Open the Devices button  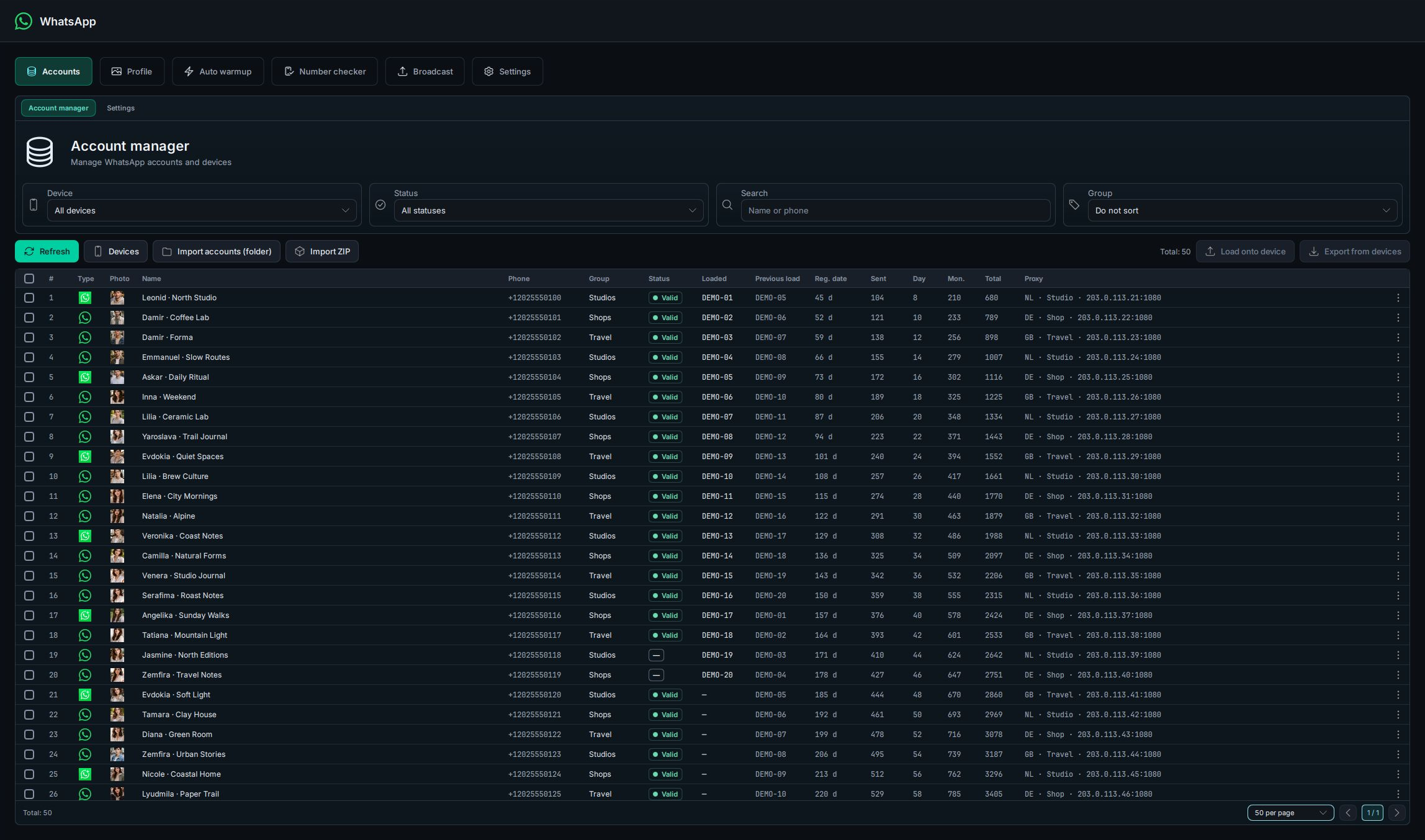point(116,251)
